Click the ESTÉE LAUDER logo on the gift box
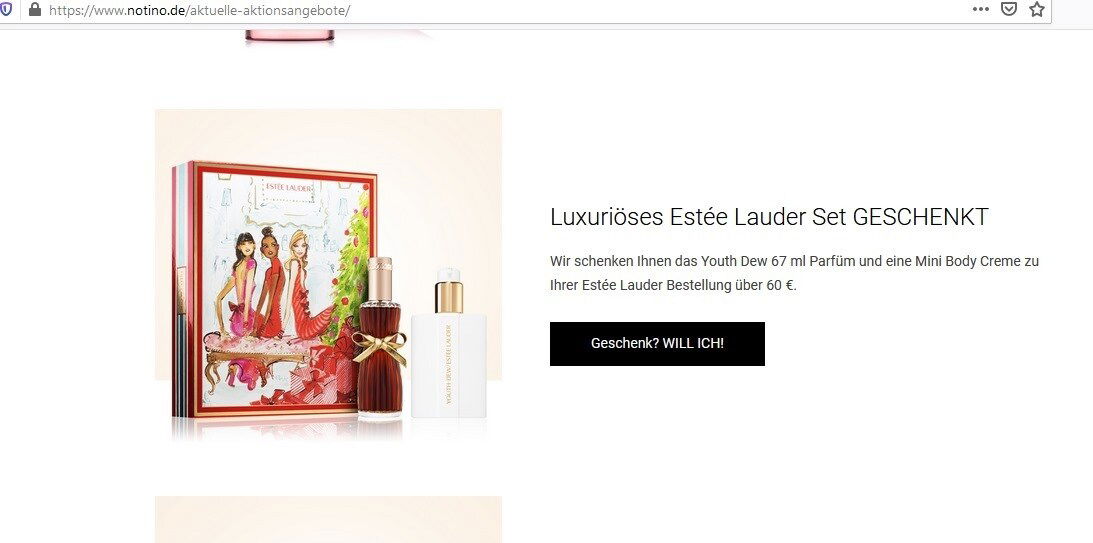Image resolution: width=1093 pixels, height=543 pixels. (x=287, y=187)
